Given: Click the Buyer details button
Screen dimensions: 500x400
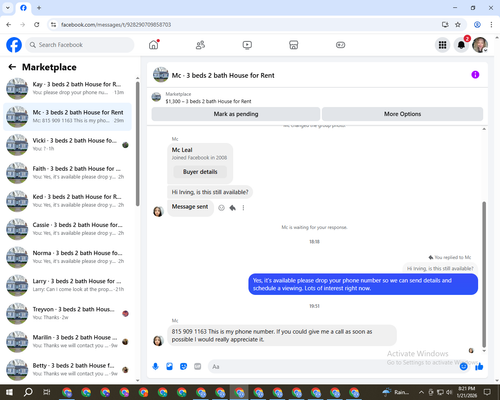Looking at the screenshot, I should [200, 172].
